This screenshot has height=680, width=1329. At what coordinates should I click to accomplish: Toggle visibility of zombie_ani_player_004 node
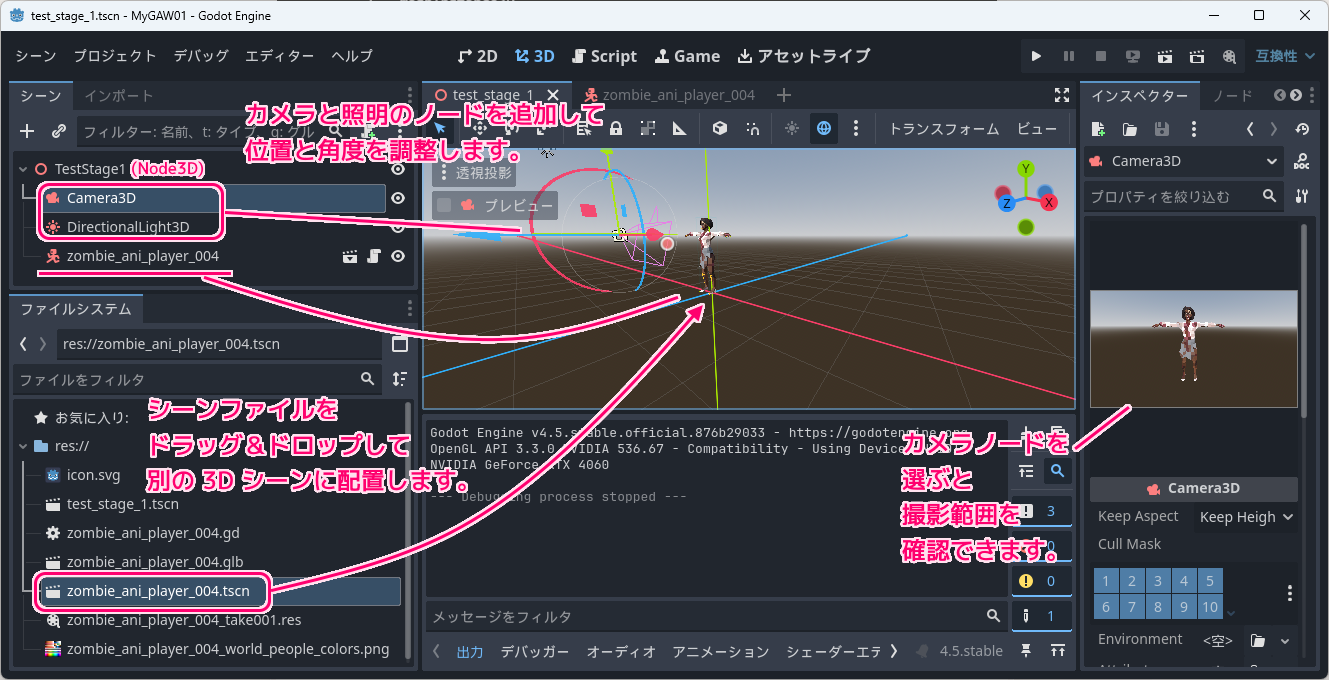(398, 257)
